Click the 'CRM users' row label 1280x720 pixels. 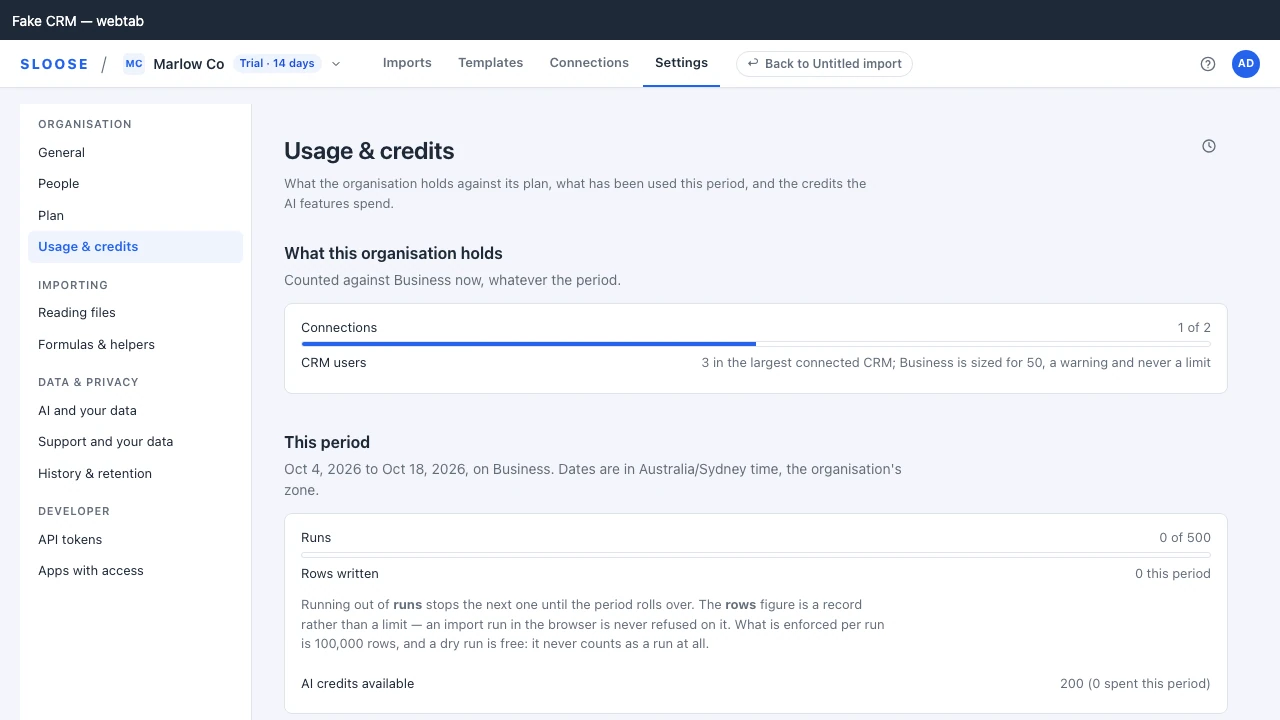(x=334, y=363)
